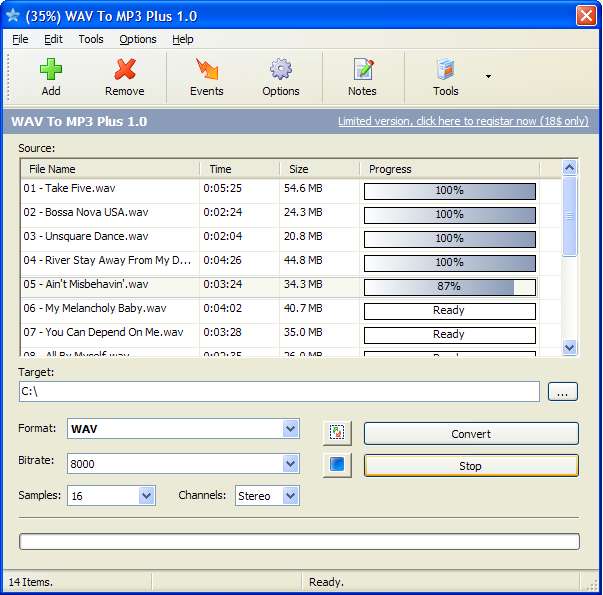Screen dimensions: 603x595
Task: Click the 0:05:25 time cell
Action: [222, 188]
